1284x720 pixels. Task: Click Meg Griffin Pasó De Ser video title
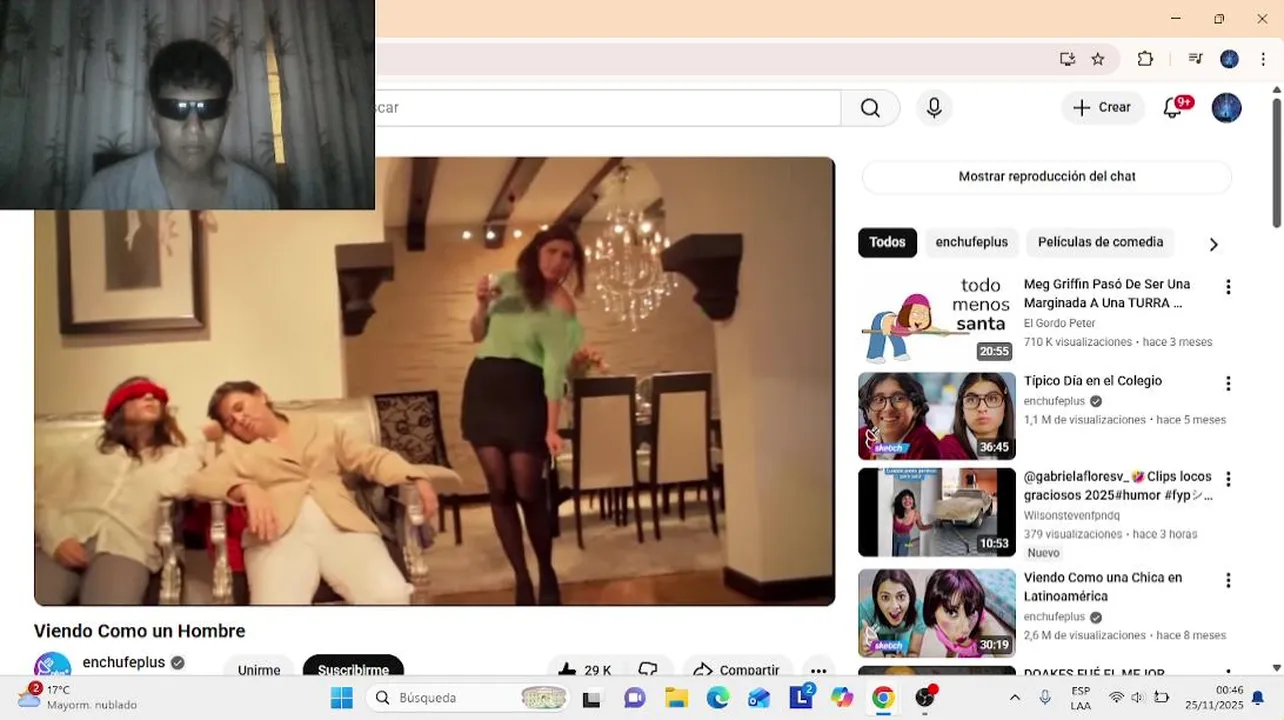[1107, 294]
